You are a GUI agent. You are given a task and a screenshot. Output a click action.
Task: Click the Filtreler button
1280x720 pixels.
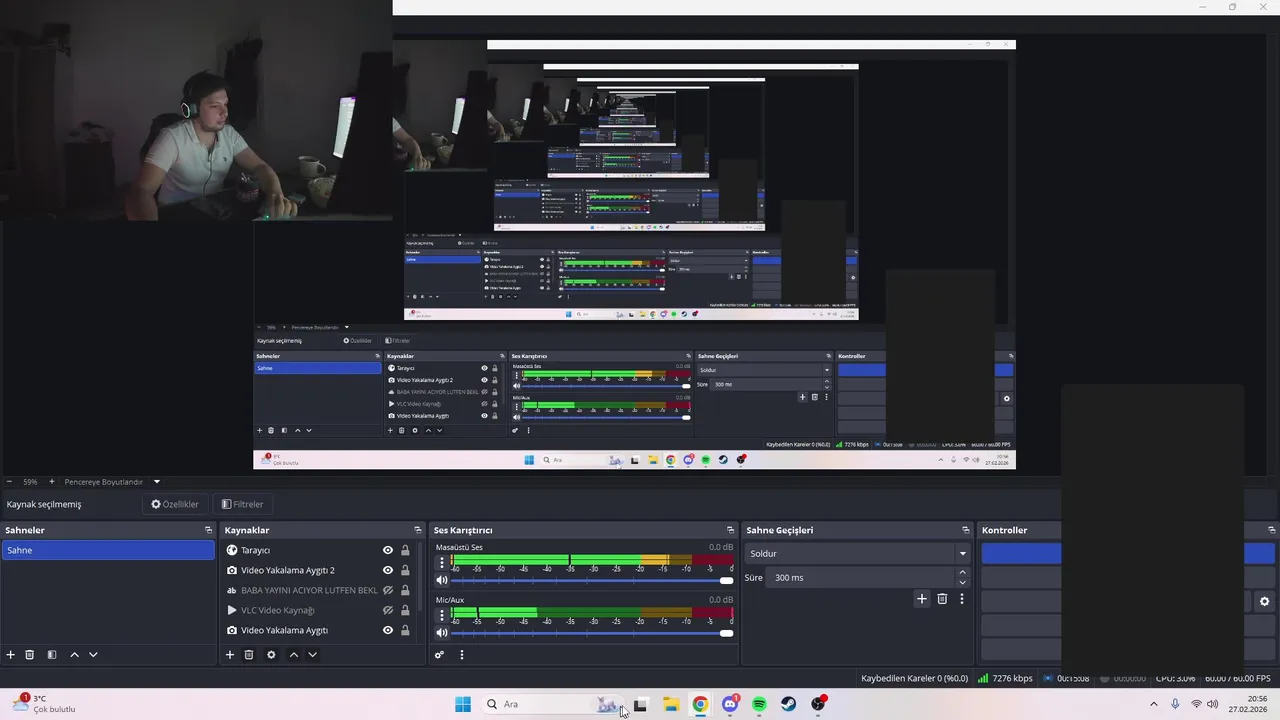pos(243,504)
